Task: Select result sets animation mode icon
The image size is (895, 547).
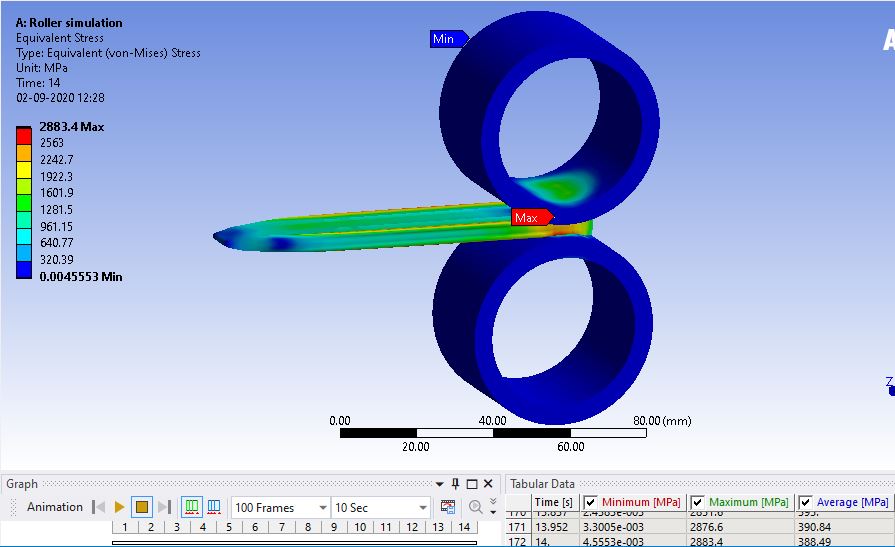Action: (213, 507)
